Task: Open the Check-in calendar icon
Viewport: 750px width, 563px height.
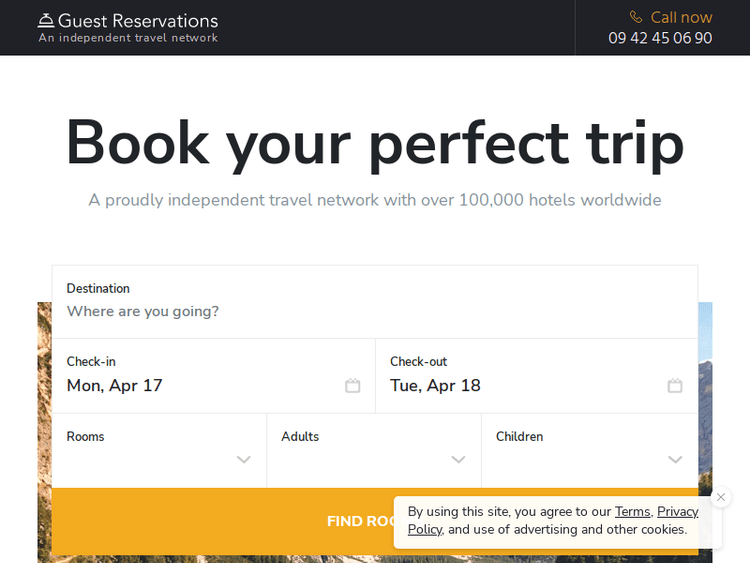Action: (352, 386)
